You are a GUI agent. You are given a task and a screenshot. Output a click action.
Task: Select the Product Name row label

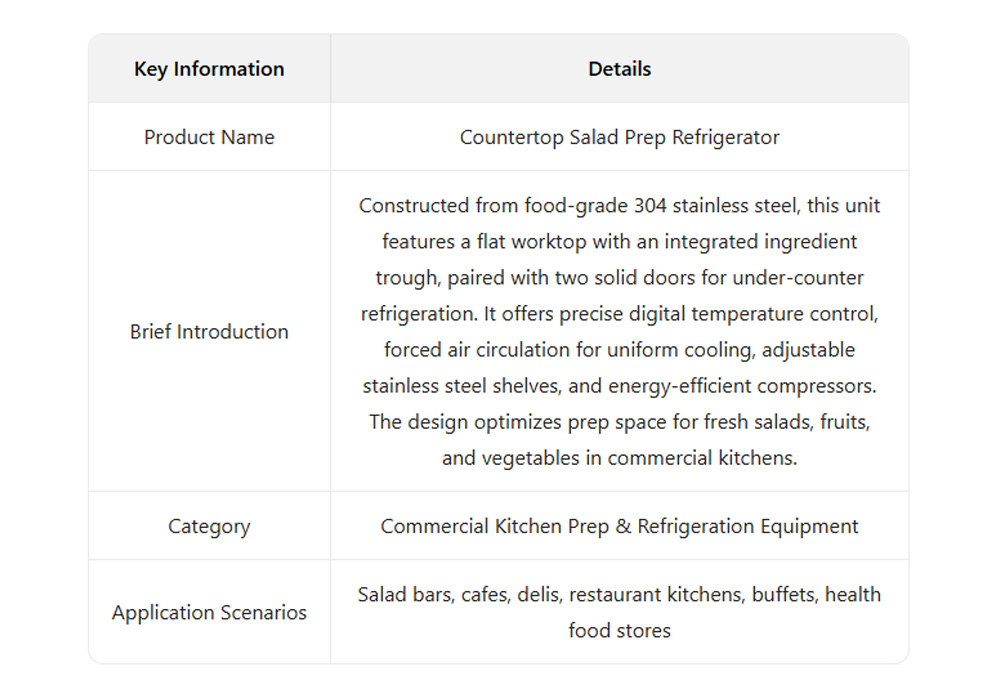[209, 137]
